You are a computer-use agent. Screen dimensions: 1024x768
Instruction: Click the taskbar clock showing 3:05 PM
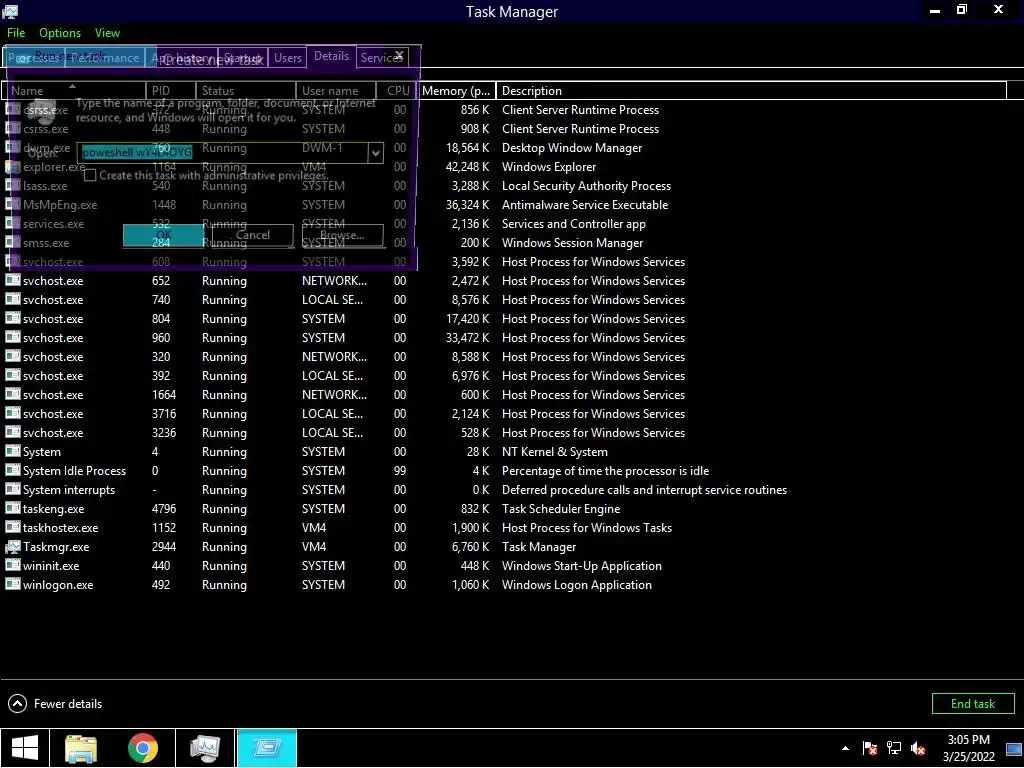[x=968, y=748]
